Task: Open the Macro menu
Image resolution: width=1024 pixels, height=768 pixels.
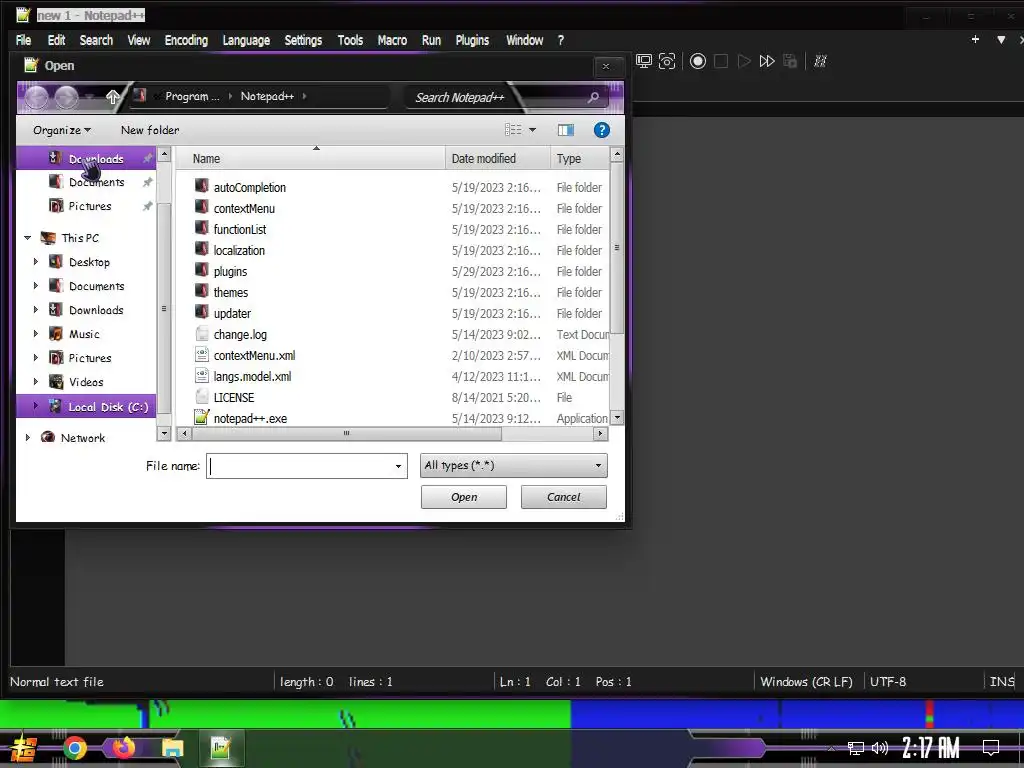Action: tap(392, 40)
